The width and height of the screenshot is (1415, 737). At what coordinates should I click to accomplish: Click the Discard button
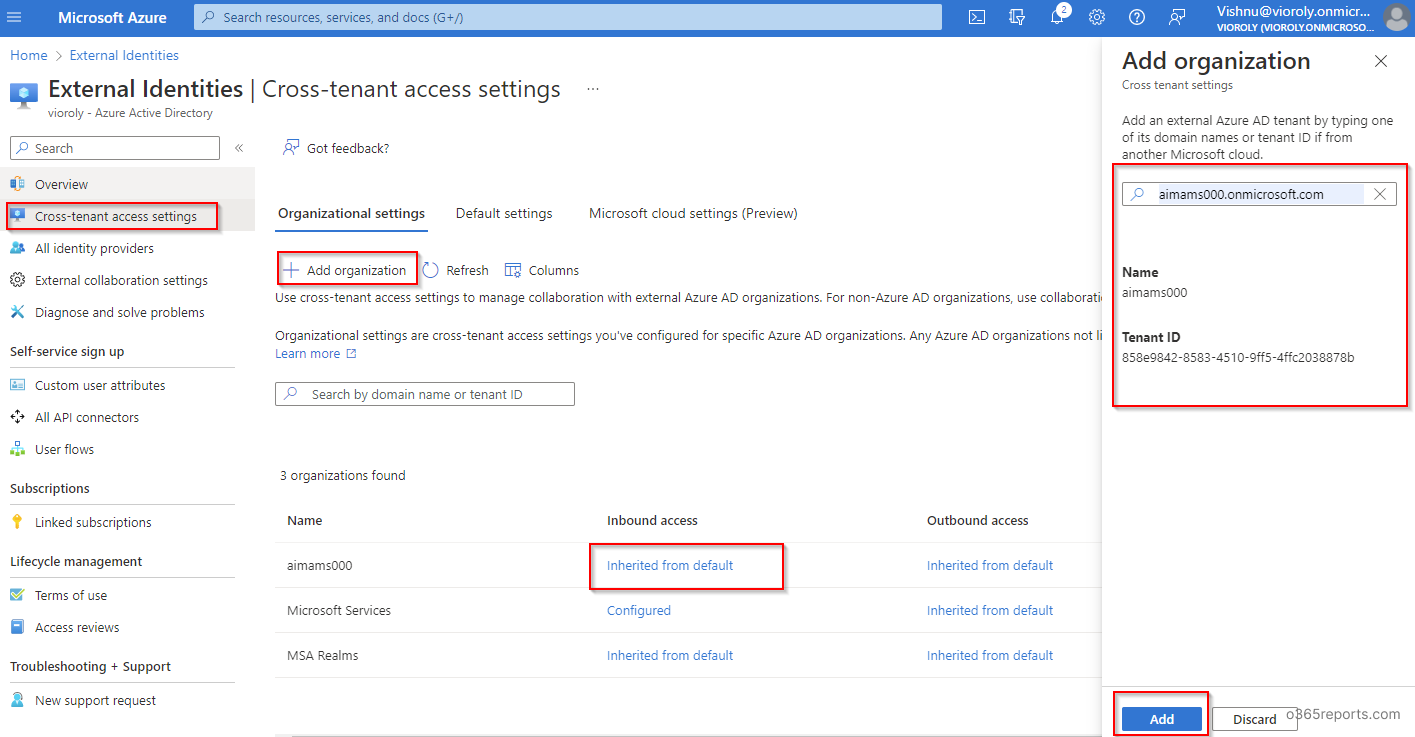tap(1254, 719)
